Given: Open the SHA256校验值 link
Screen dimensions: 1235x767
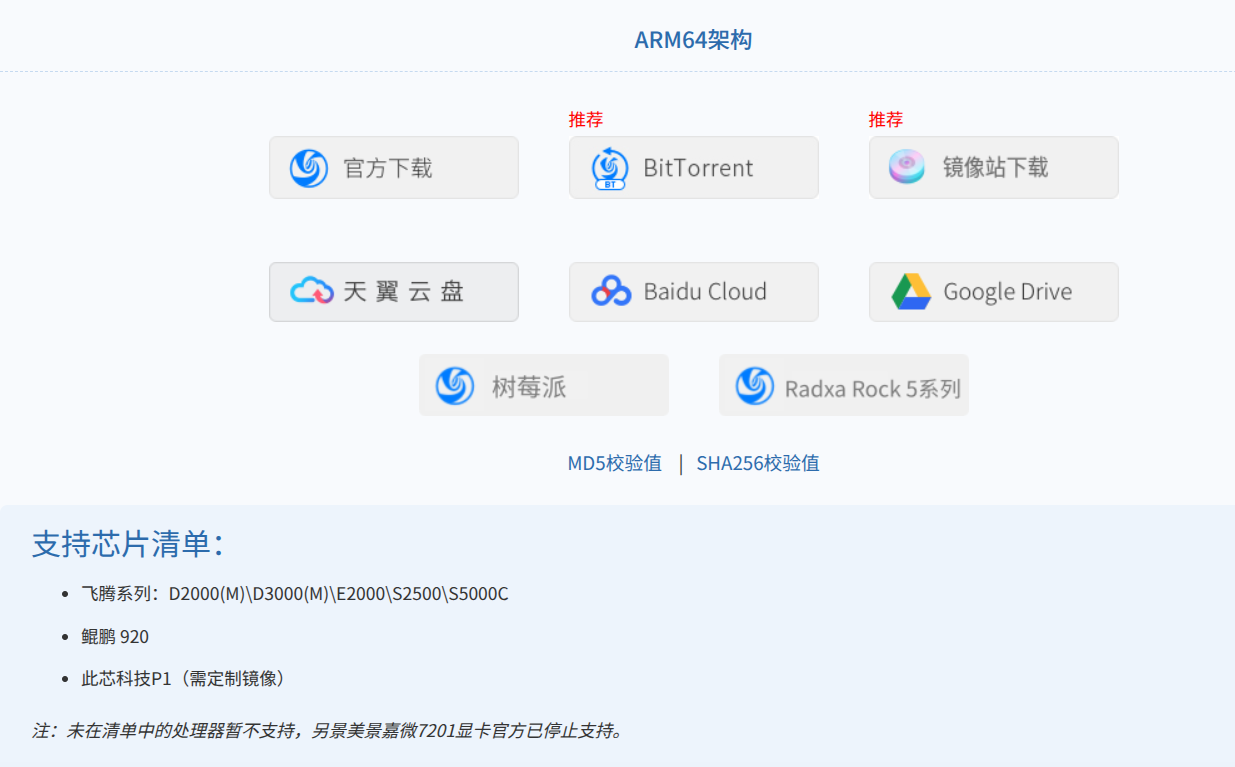Looking at the screenshot, I should (758, 463).
